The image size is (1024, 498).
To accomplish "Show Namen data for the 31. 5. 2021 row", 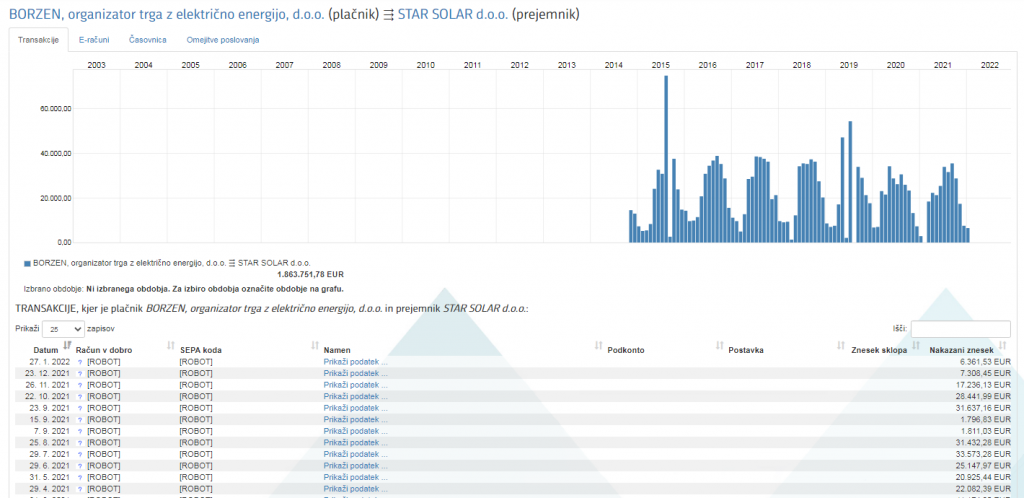I will click(355, 477).
